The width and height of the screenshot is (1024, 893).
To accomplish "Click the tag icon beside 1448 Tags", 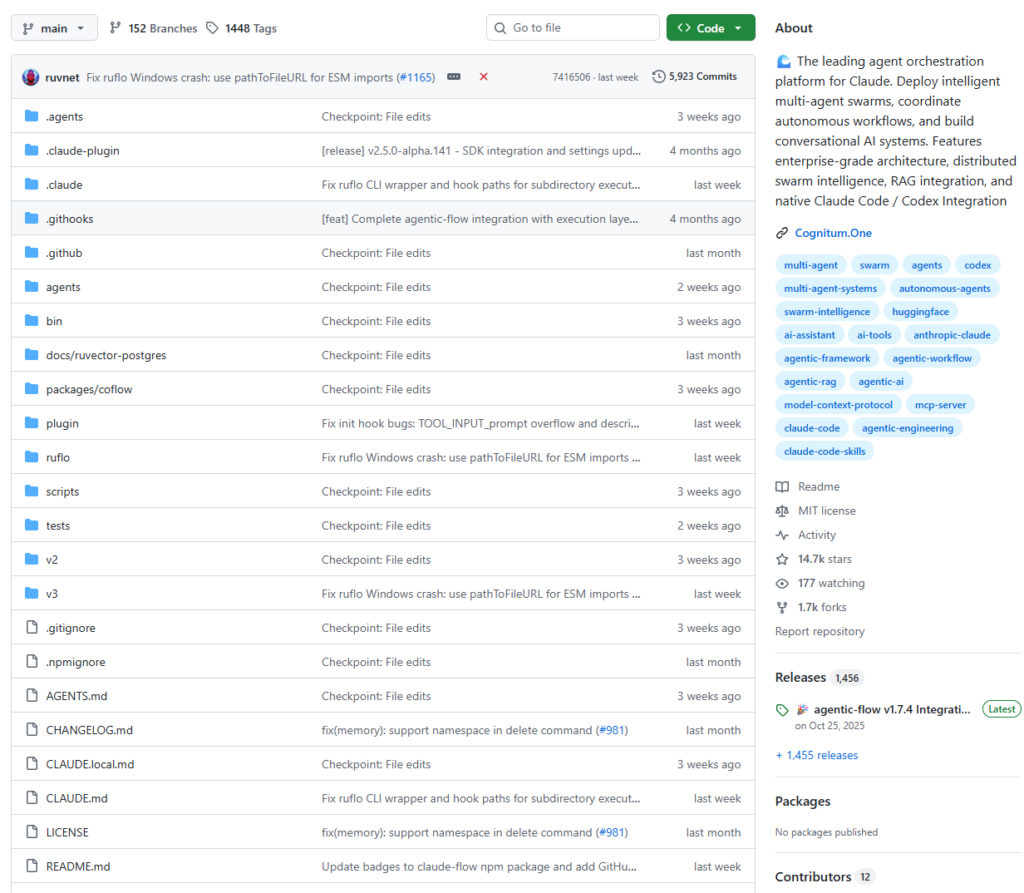I will [x=212, y=28].
